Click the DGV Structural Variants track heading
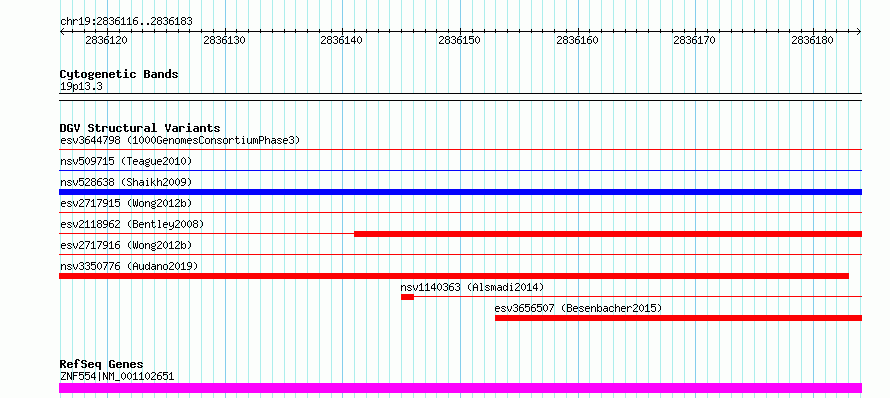Image resolution: width=890 pixels, height=398 pixels. pos(140,128)
